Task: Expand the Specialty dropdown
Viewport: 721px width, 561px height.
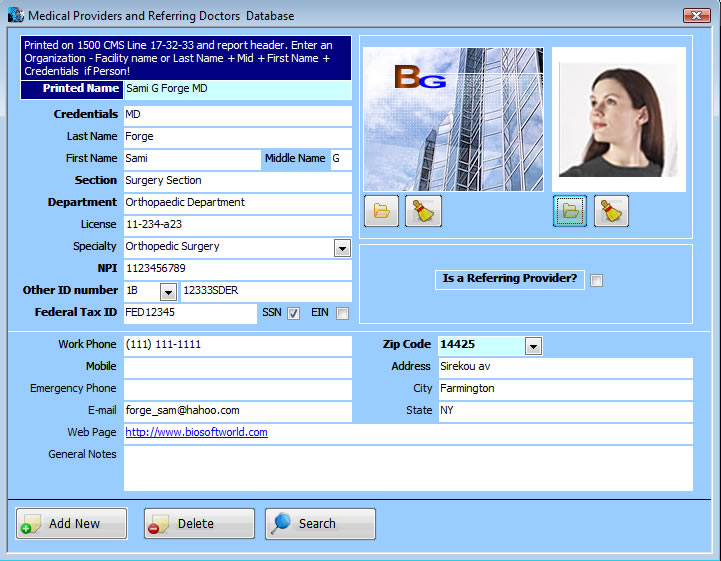Action: click(x=342, y=248)
